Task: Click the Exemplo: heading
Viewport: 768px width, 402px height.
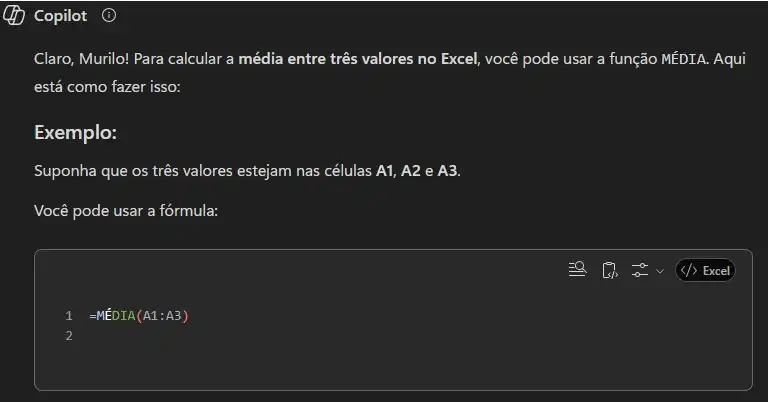Action: [x=75, y=132]
